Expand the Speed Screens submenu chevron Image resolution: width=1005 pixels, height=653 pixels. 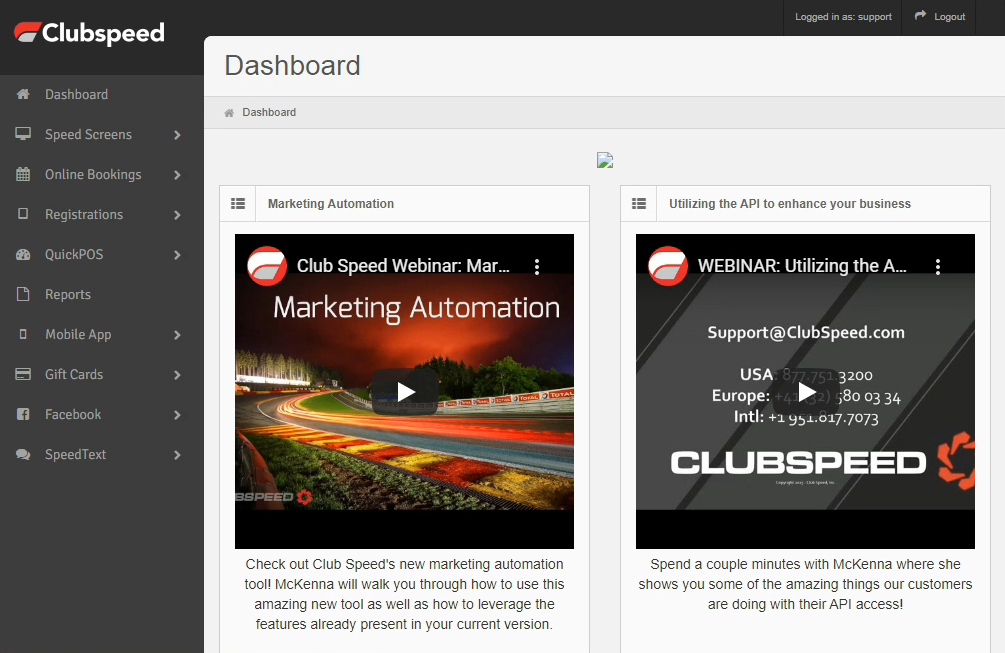[x=178, y=135]
